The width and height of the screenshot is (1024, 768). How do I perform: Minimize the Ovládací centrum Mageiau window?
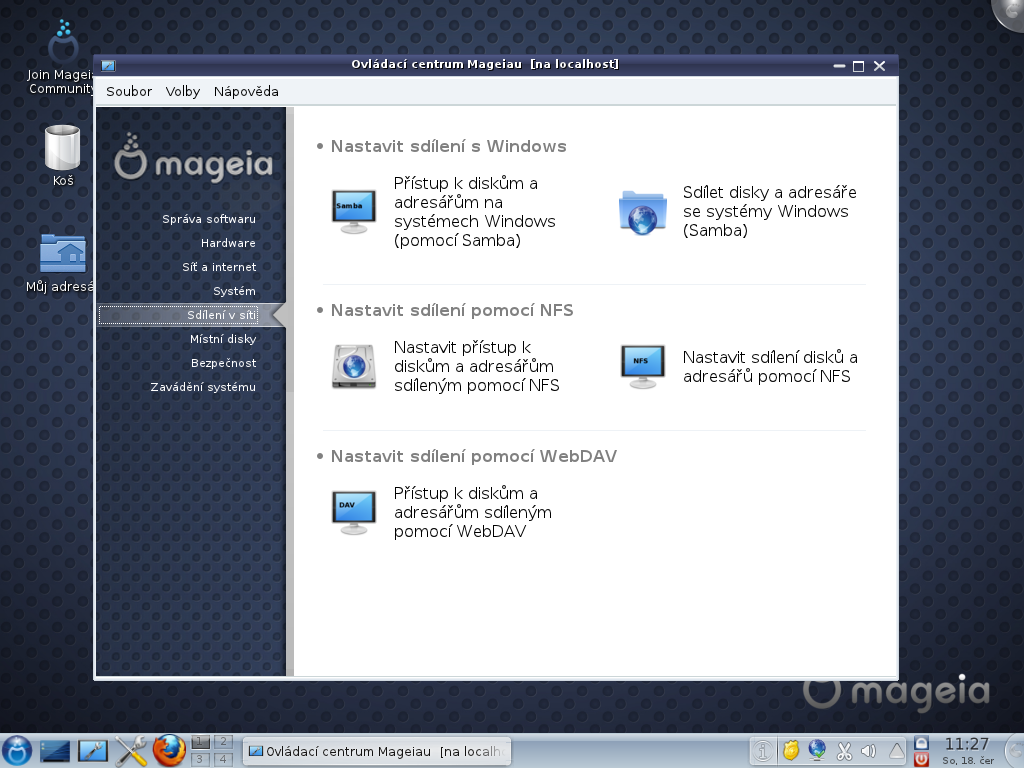tap(839, 66)
